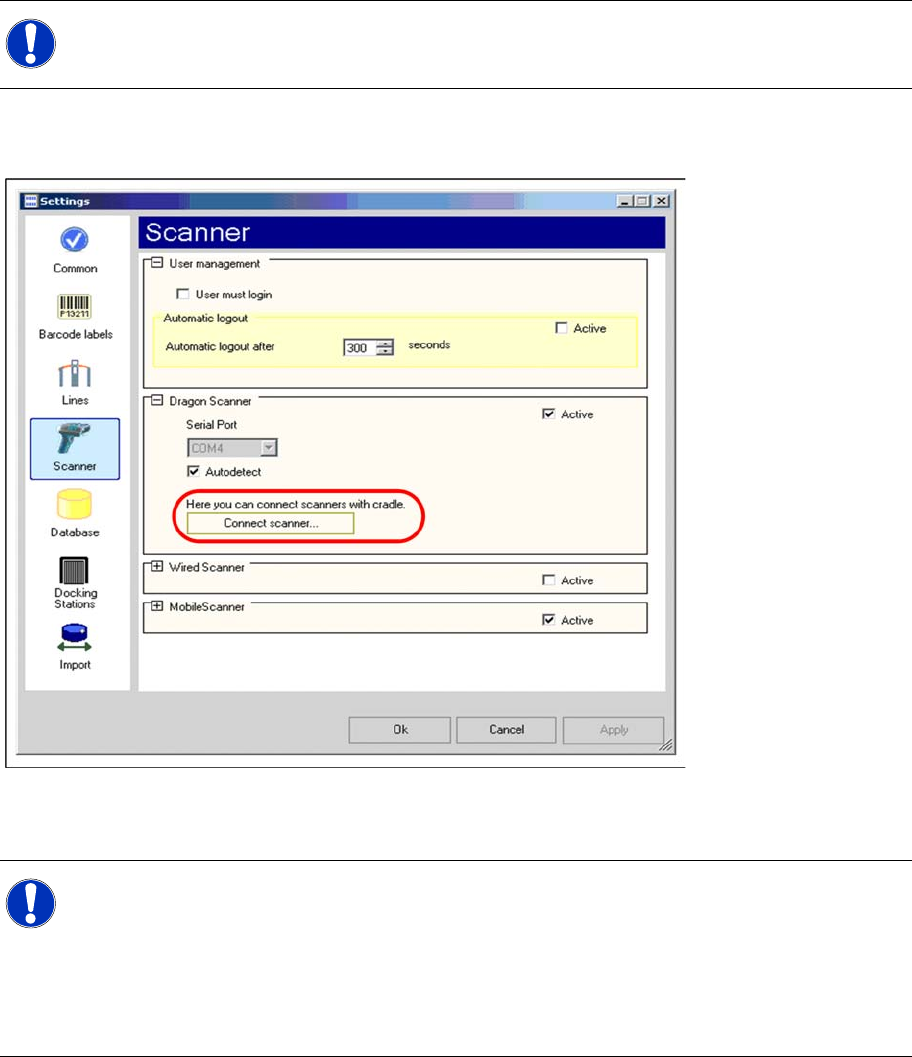This screenshot has height=1057, width=912.
Task: Close the Settings window
Action: click(661, 201)
